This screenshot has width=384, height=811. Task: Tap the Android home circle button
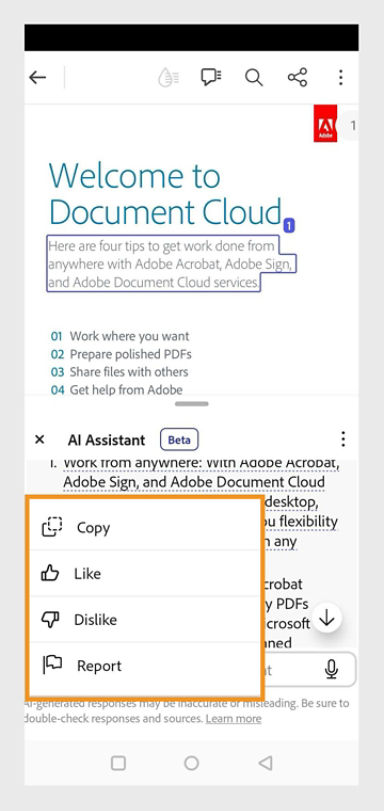(x=191, y=763)
